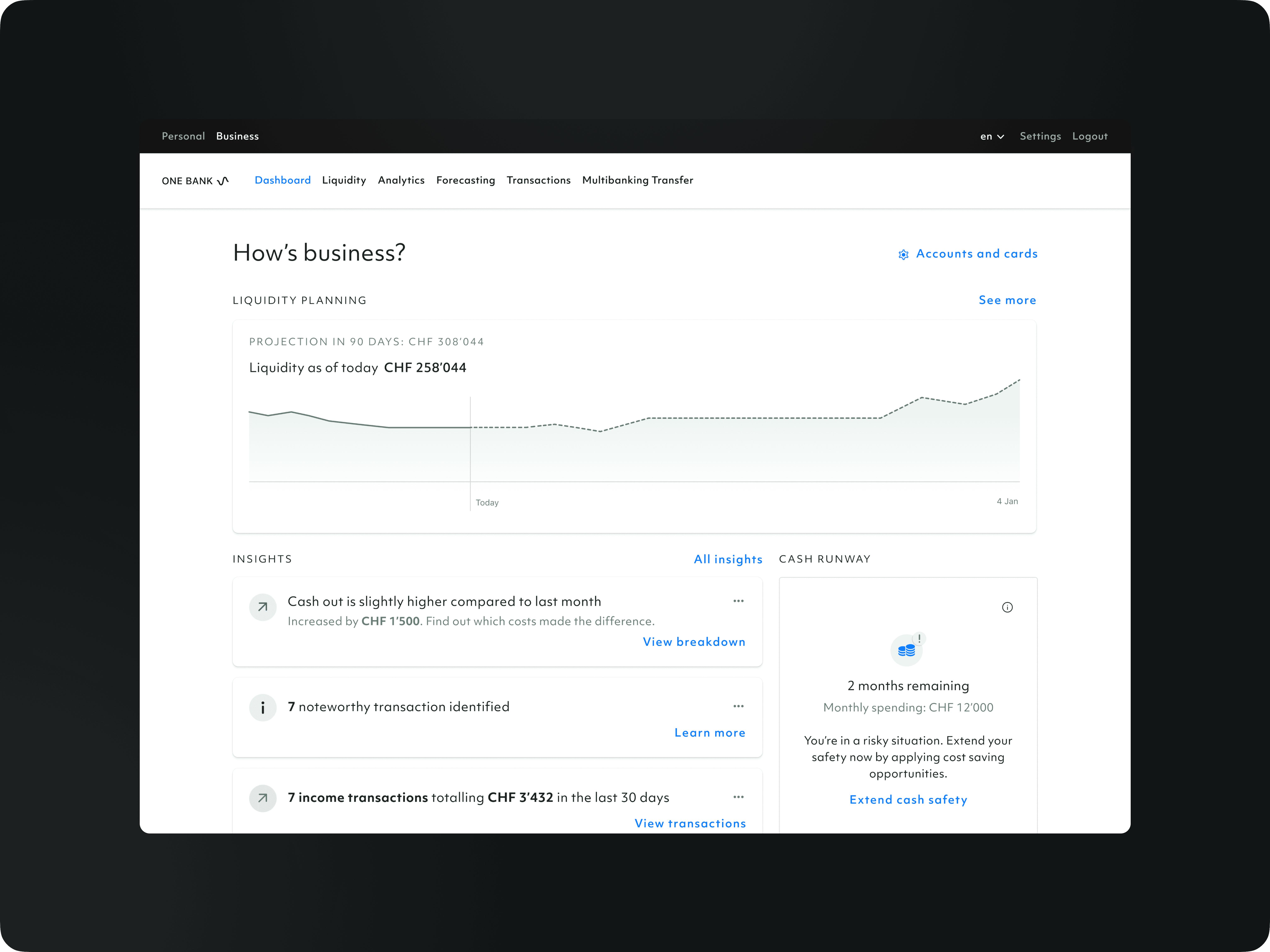
Task: Open the en language dropdown
Action: (992, 137)
